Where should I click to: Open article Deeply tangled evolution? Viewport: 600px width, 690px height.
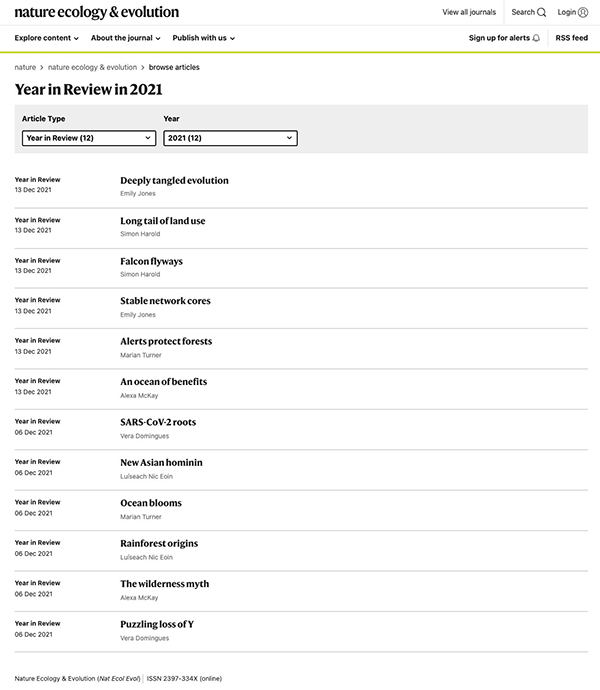174,181
